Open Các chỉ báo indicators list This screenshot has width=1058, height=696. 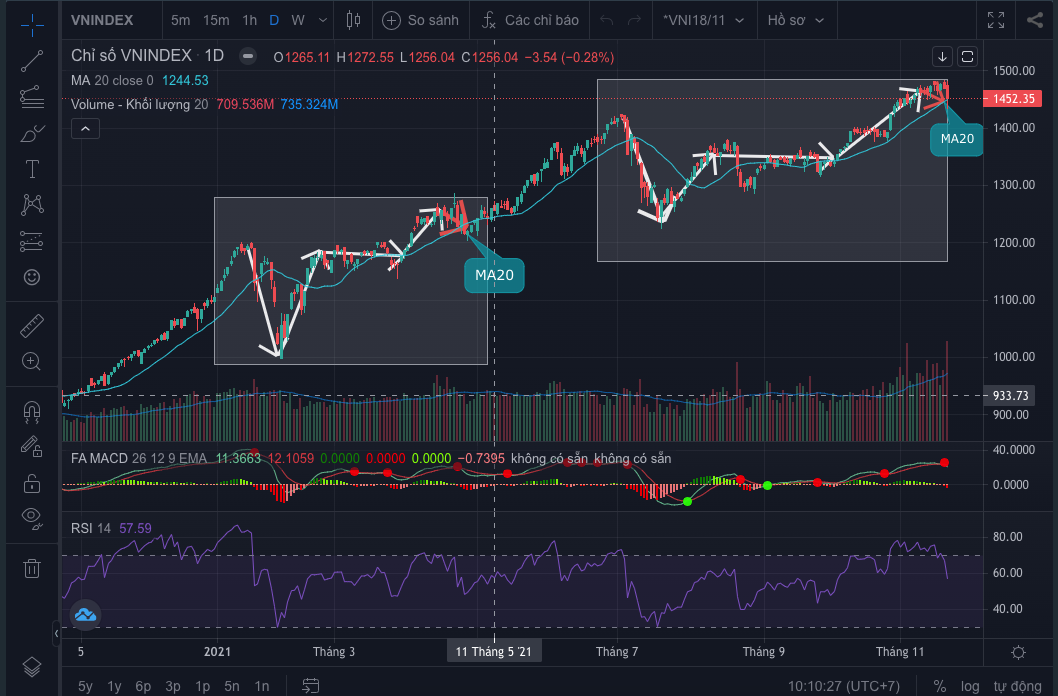tap(530, 20)
